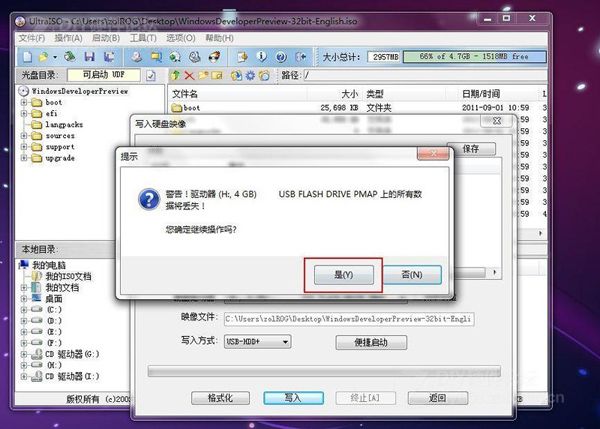600x429 pixels.
Task: Click file list horizontal scrollbar right arrow
Action: click(540, 233)
